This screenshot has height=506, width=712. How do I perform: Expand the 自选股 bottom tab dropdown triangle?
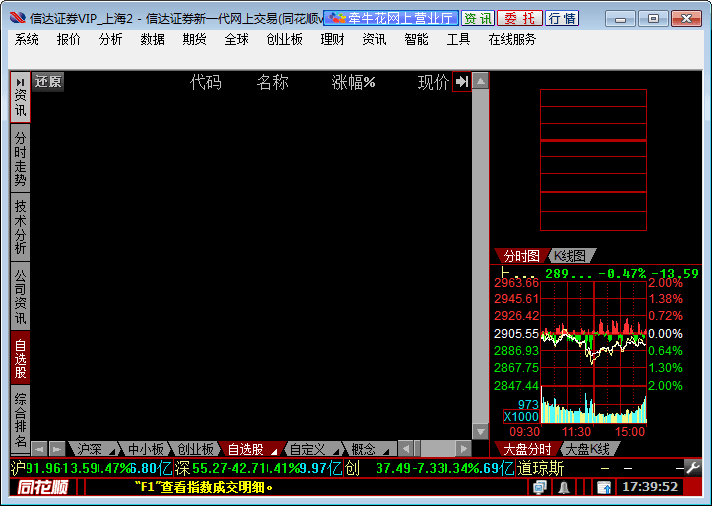274,451
